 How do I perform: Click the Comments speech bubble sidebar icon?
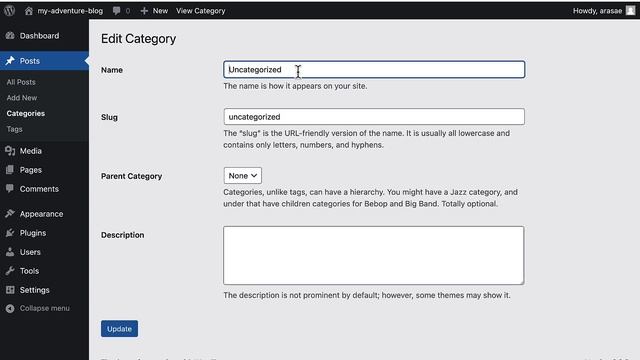coord(10,189)
